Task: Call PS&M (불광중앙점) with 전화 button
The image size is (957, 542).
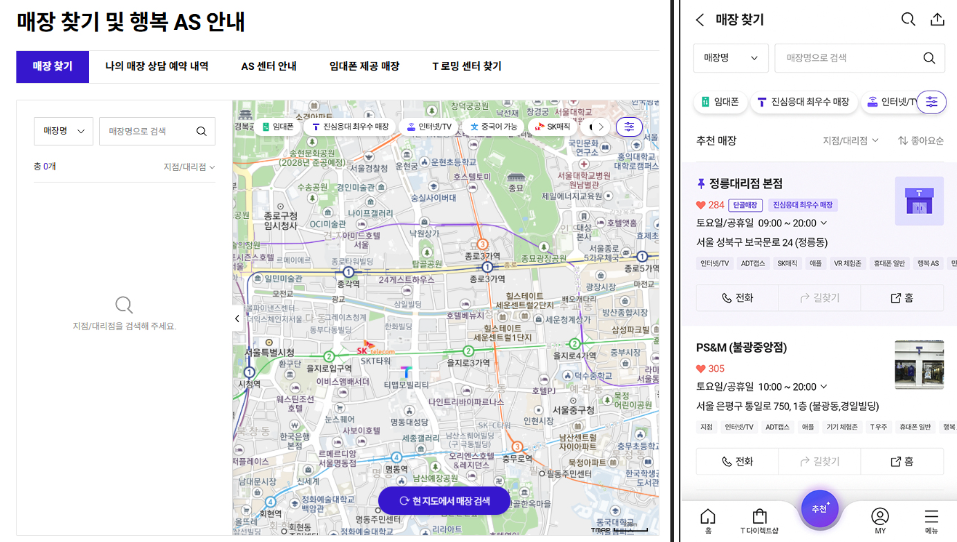Action: (737, 461)
